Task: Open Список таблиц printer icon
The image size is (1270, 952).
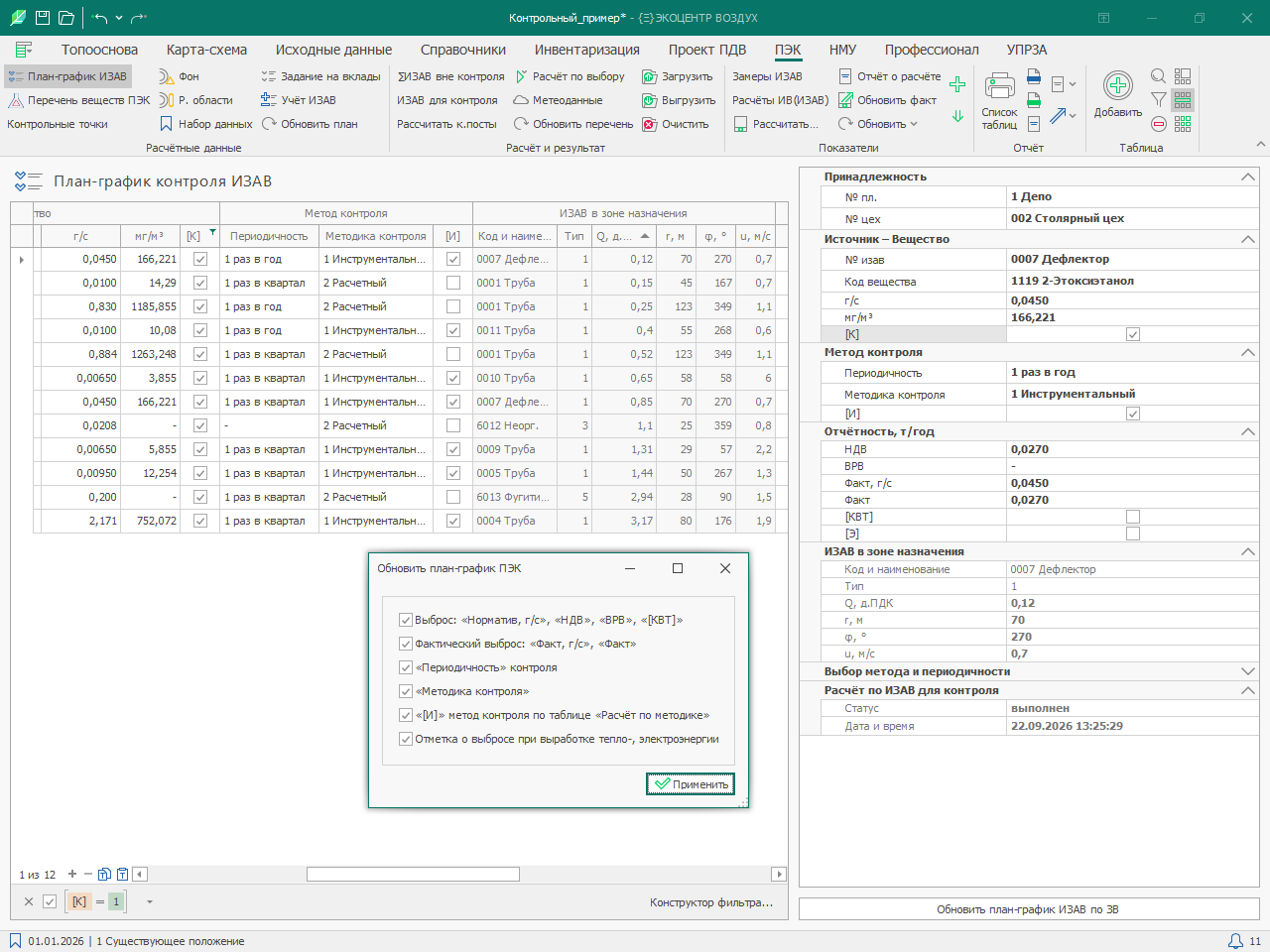Action: pos(999,86)
